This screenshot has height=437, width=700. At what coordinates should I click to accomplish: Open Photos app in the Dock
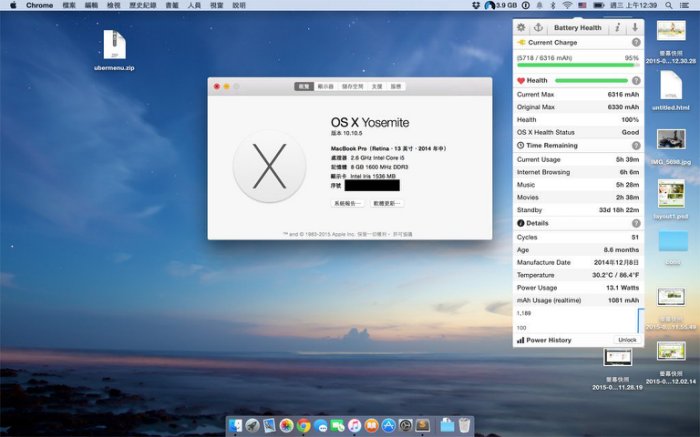click(286, 425)
